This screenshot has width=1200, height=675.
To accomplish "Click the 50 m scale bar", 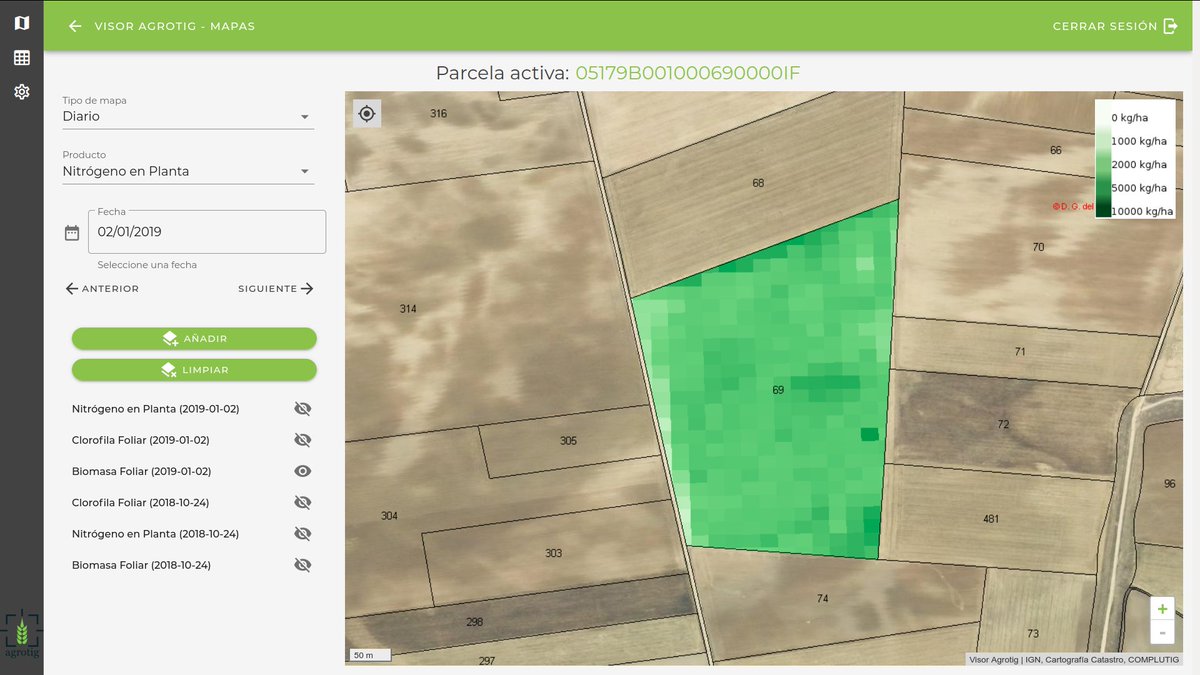I will click(369, 656).
